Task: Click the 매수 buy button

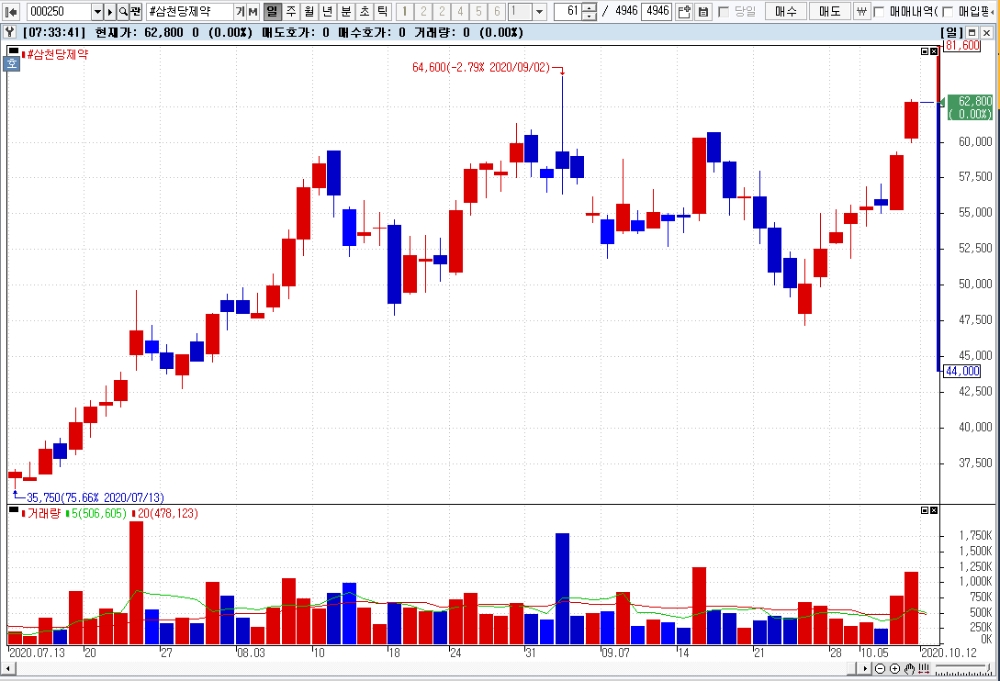Action: pos(785,11)
